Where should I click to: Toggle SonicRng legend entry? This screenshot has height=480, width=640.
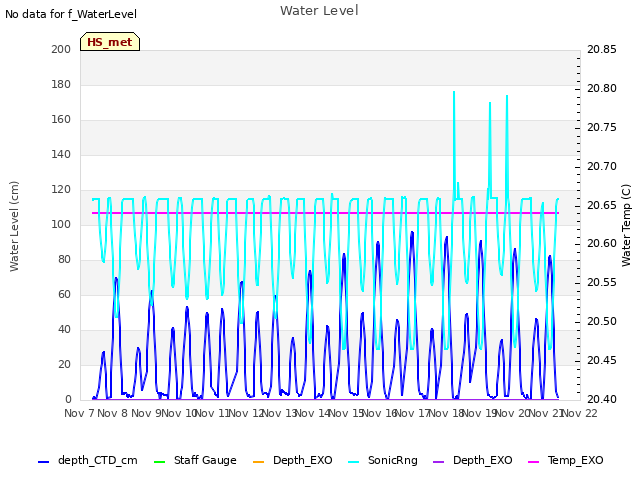tap(383, 460)
